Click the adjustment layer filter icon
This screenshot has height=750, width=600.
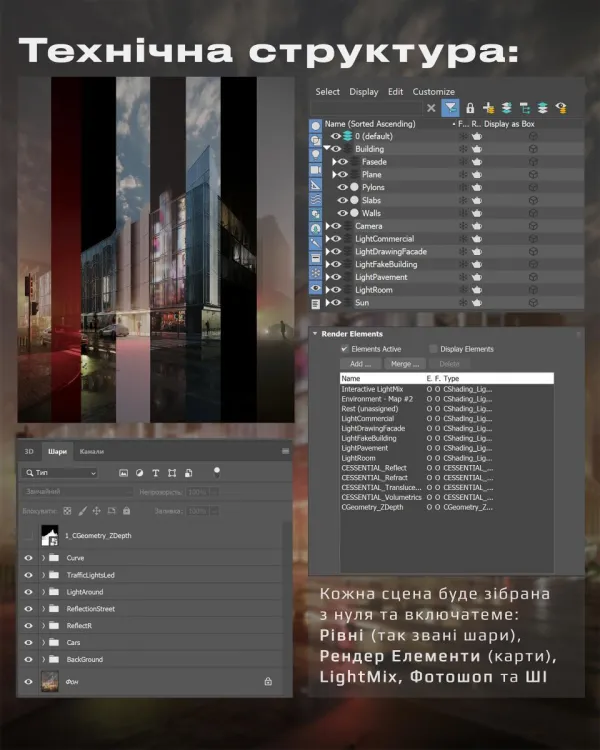140,472
